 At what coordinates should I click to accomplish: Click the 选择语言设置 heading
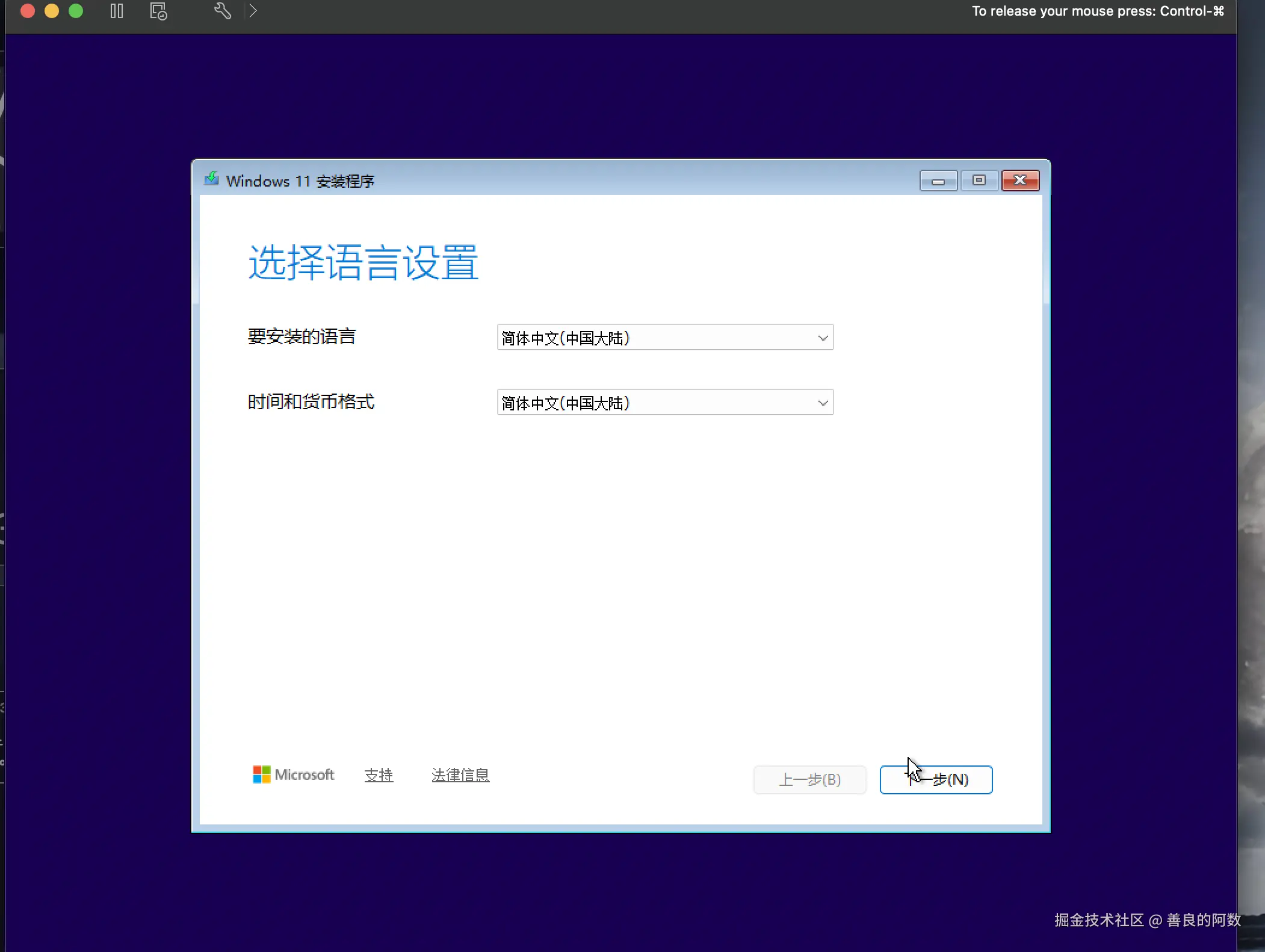coord(363,263)
